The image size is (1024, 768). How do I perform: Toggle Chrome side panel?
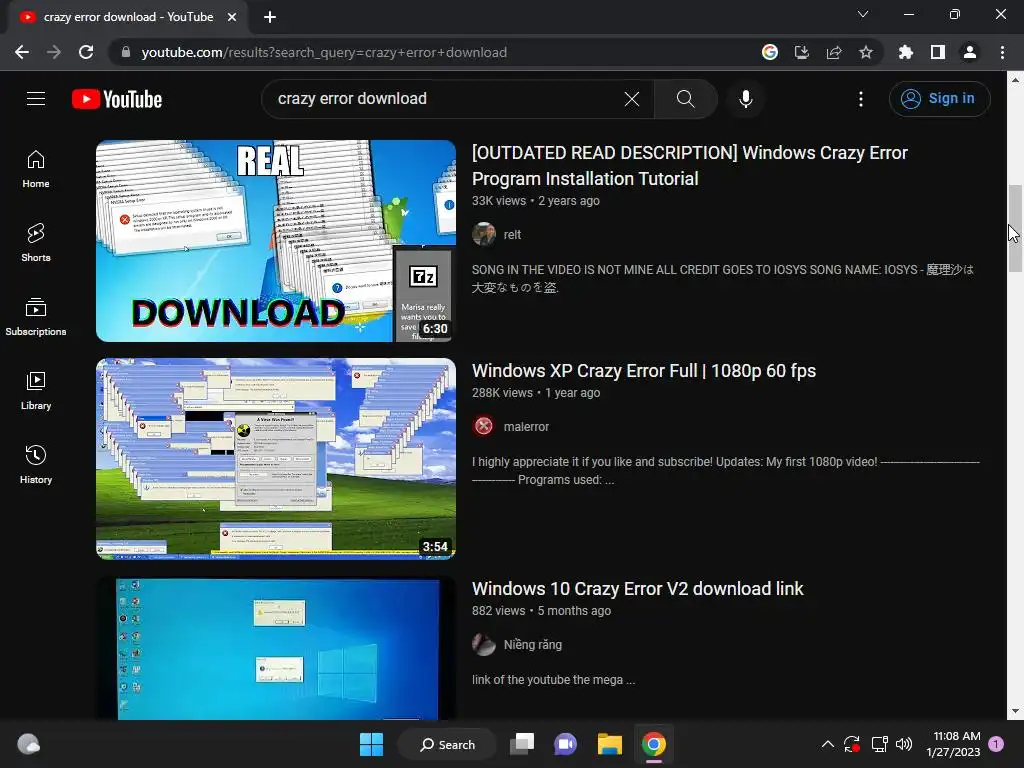click(938, 52)
